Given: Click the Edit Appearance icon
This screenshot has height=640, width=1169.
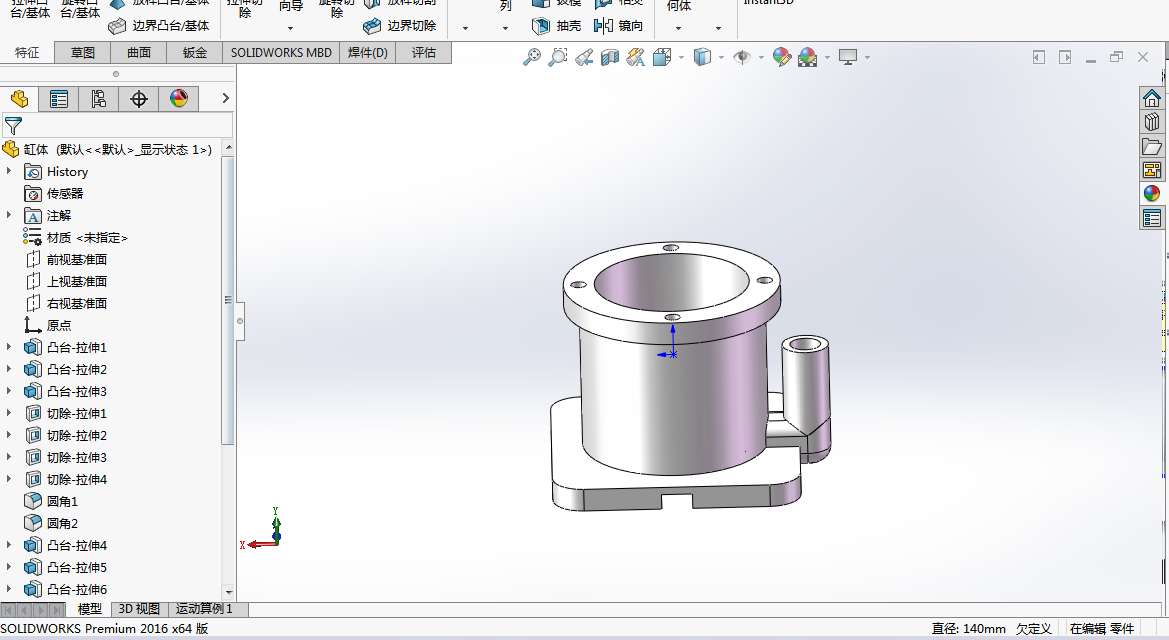Looking at the screenshot, I should point(781,57).
